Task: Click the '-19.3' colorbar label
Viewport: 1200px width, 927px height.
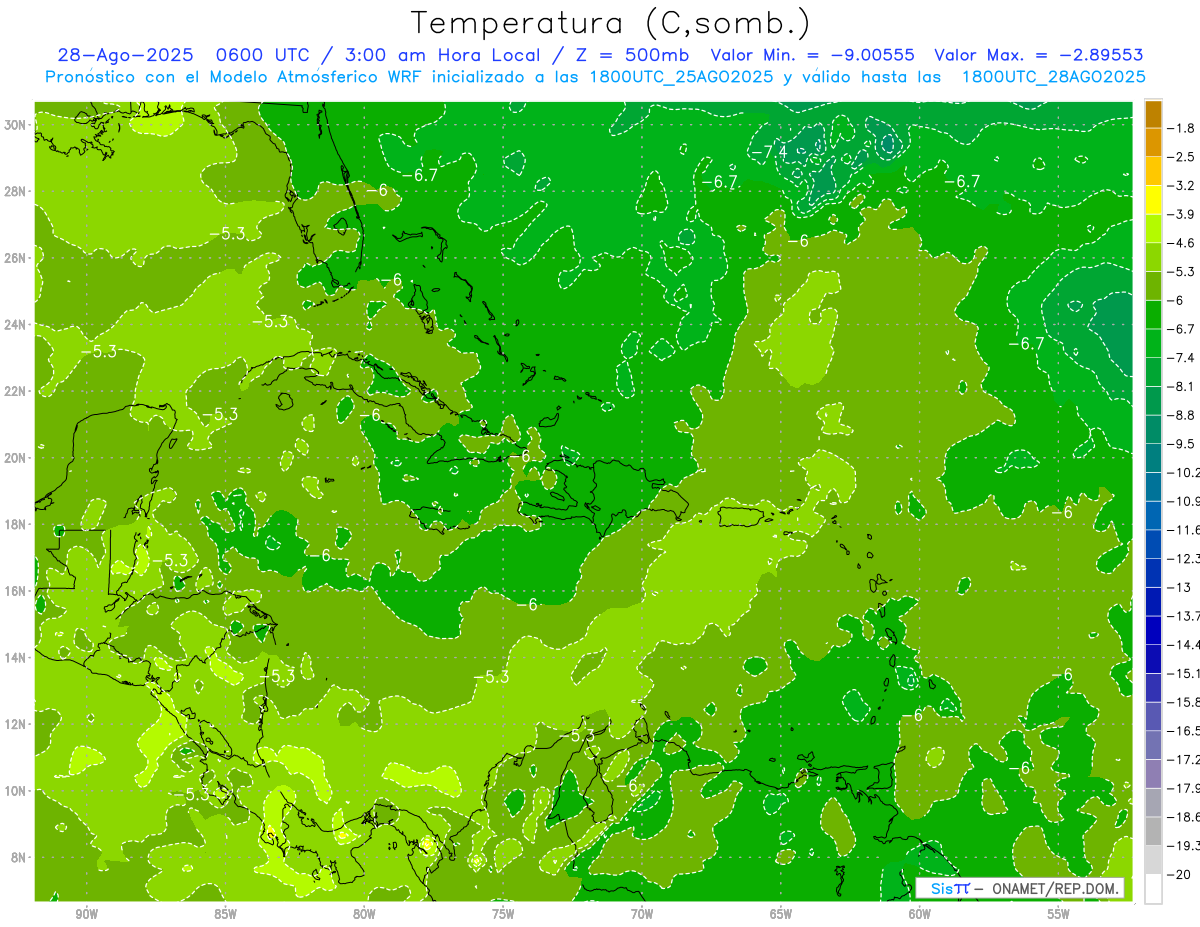Action: [1184, 847]
